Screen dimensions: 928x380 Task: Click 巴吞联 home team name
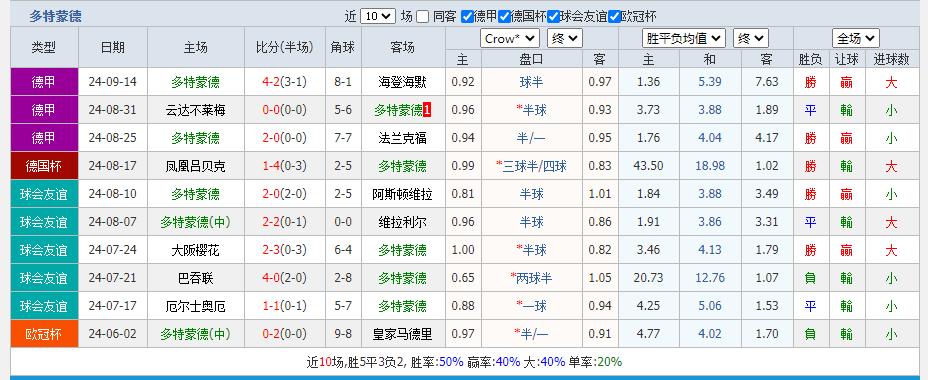click(195, 278)
